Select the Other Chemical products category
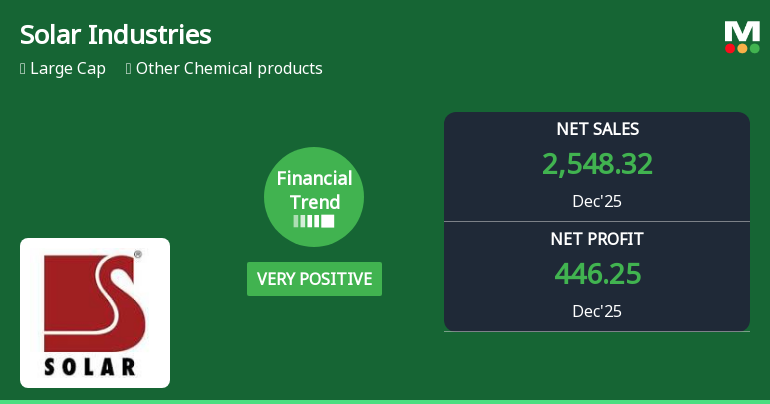 point(229,69)
